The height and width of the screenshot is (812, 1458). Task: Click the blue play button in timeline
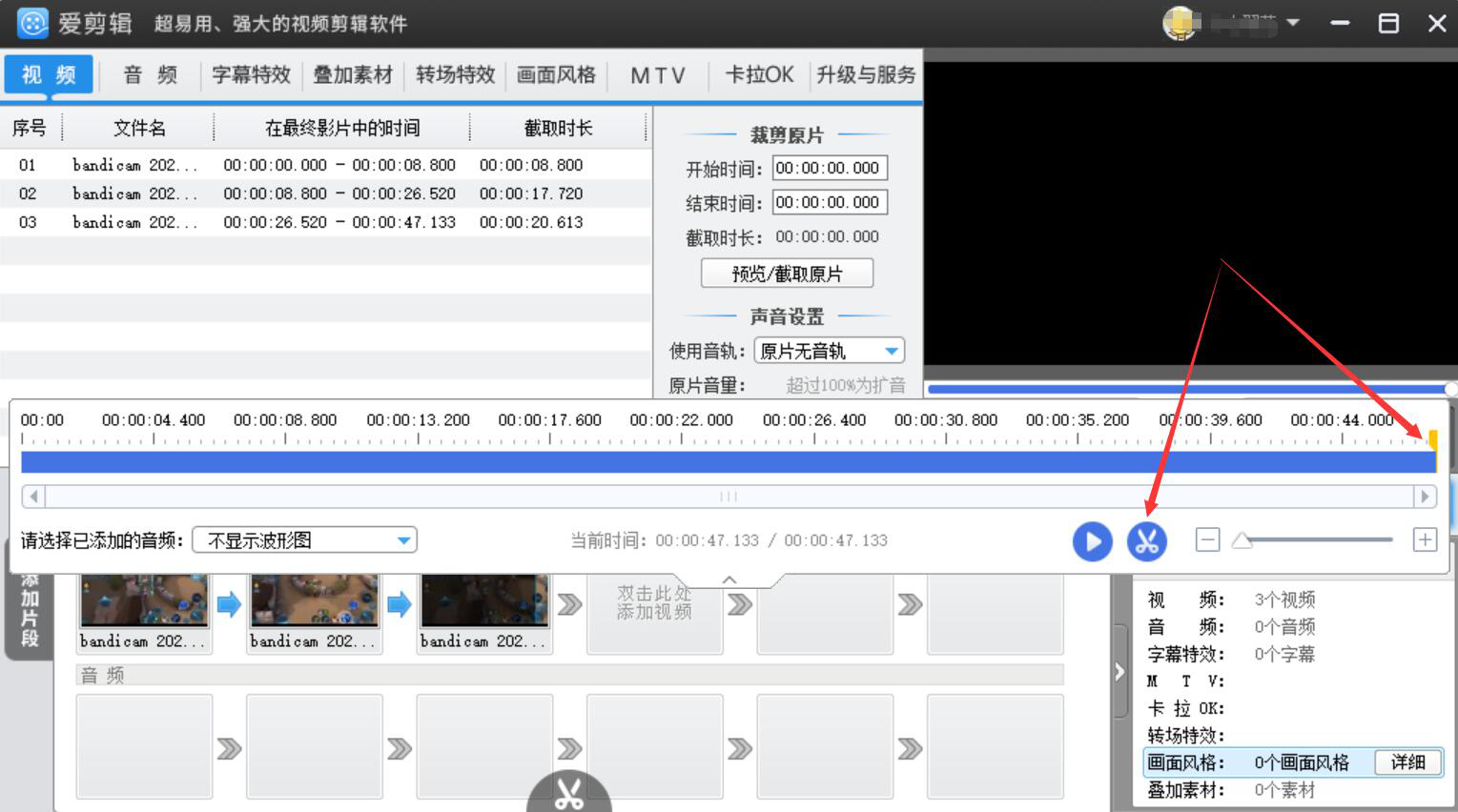tap(1092, 541)
